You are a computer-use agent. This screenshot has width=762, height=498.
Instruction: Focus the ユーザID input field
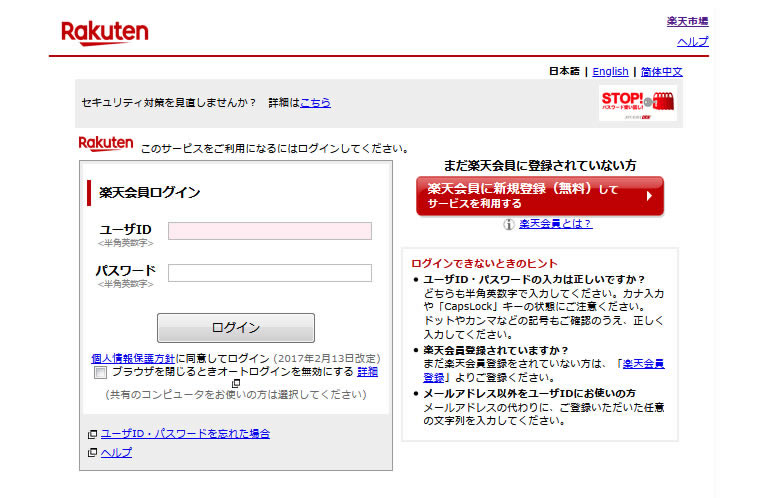(x=270, y=231)
